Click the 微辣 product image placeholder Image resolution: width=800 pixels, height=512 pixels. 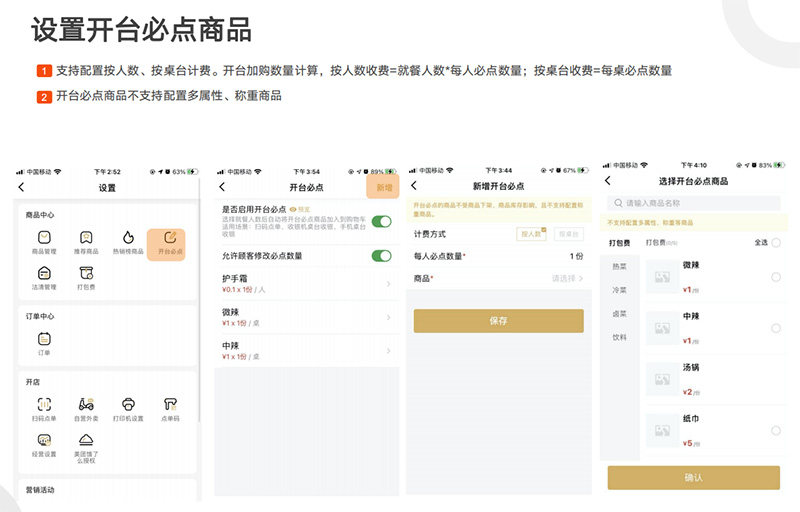tap(662, 277)
